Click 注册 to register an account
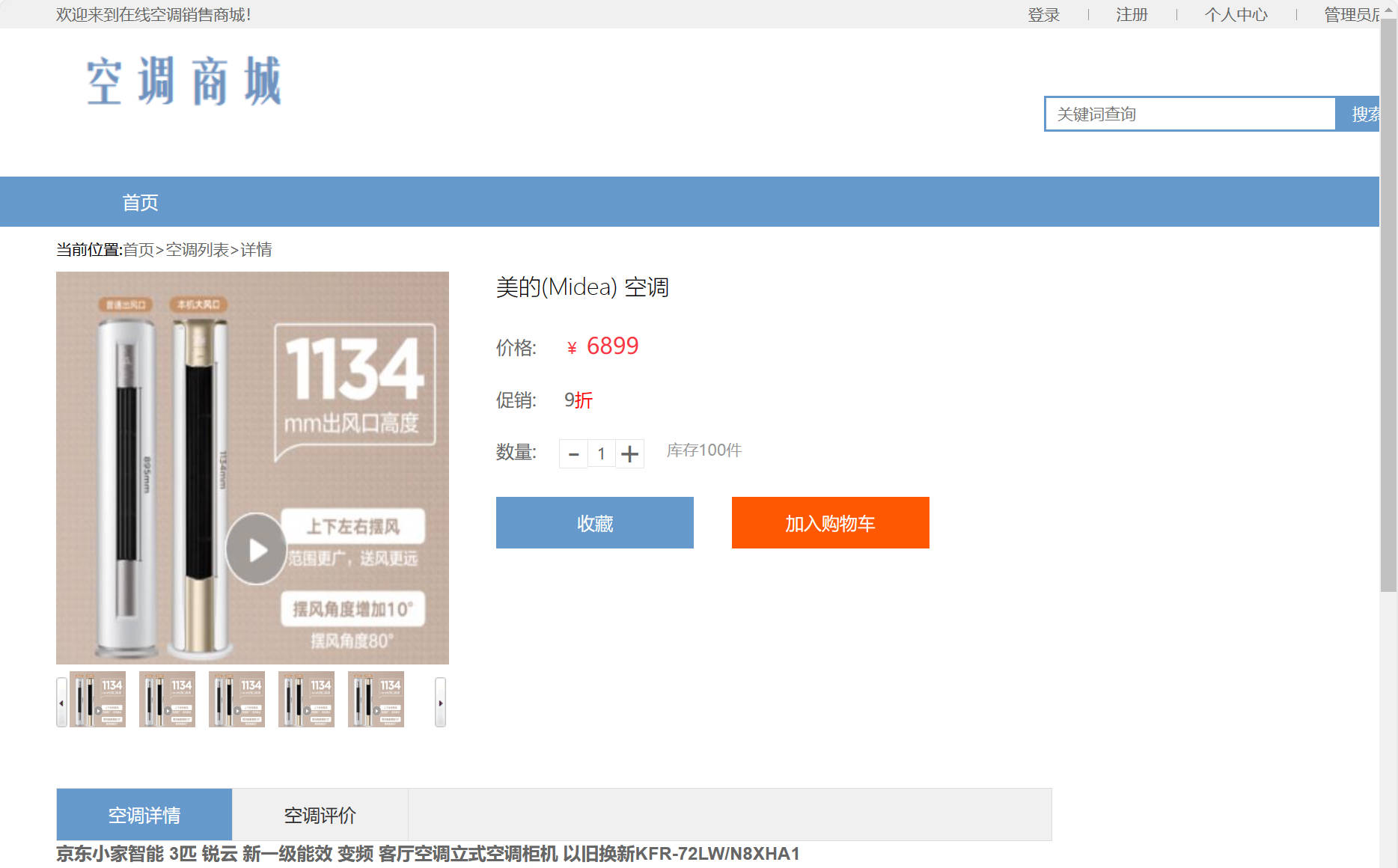 point(1132,14)
